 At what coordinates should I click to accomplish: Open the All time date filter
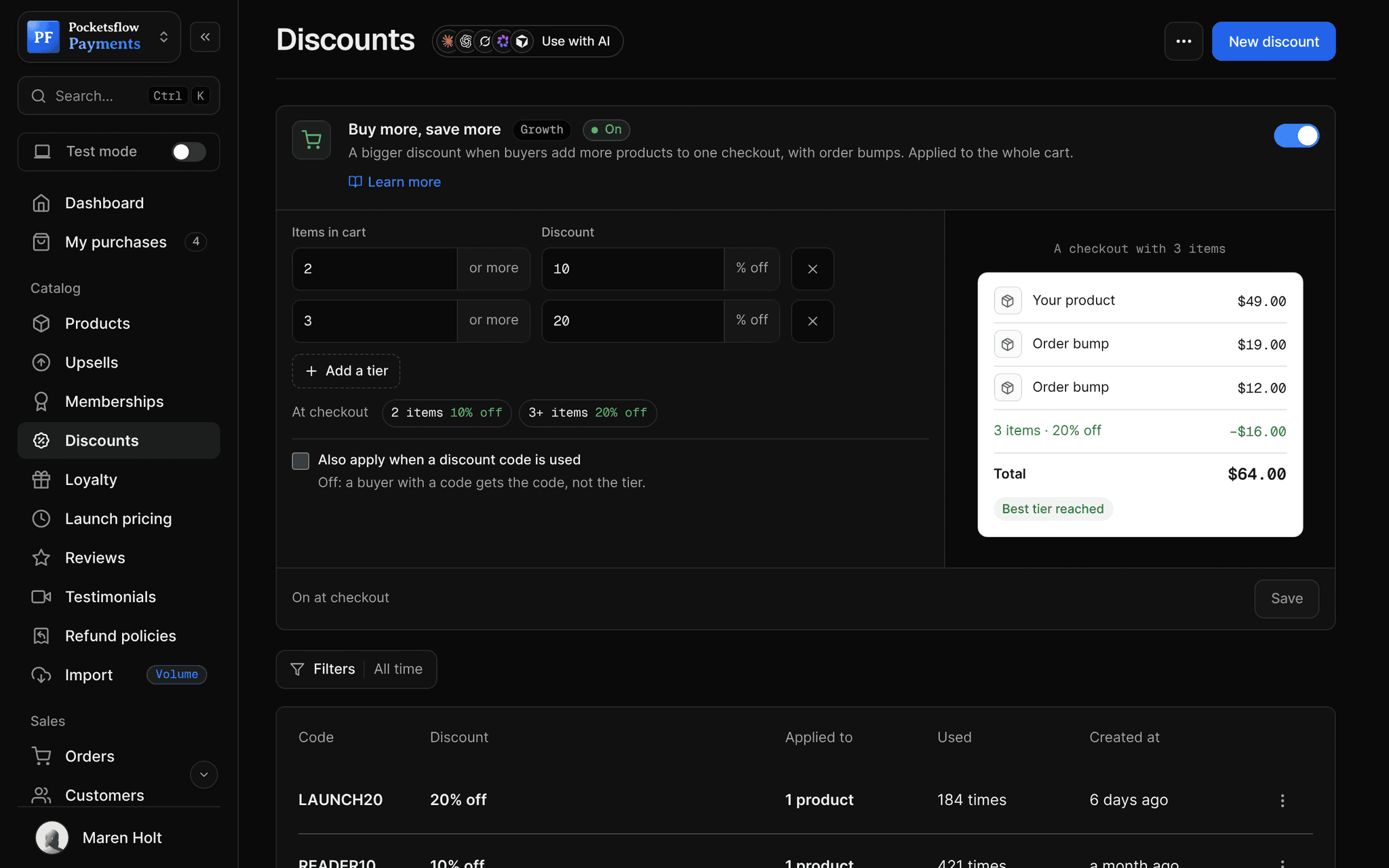pyautogui.click(x=398, y=669)
